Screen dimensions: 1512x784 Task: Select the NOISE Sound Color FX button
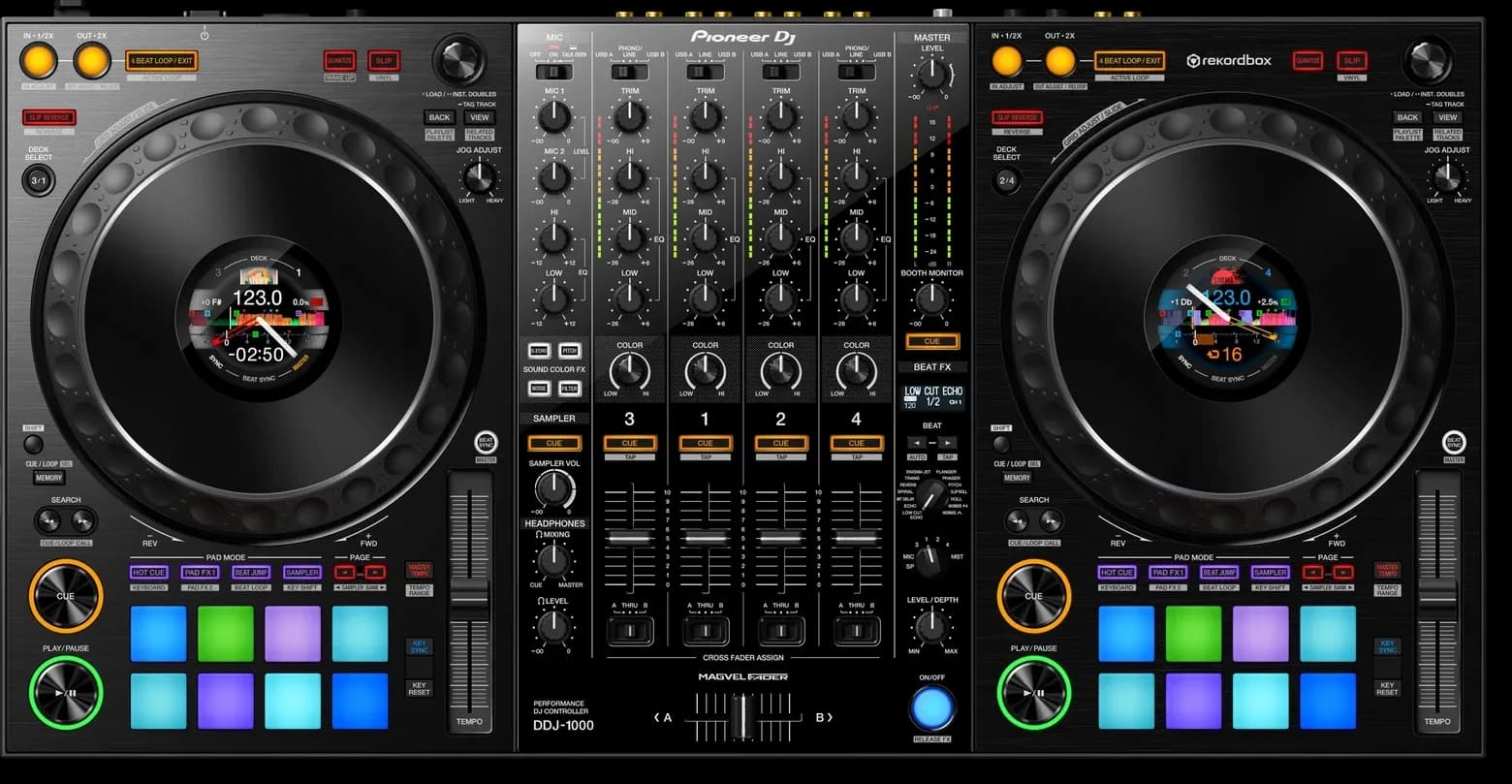[x=538, y=389]
